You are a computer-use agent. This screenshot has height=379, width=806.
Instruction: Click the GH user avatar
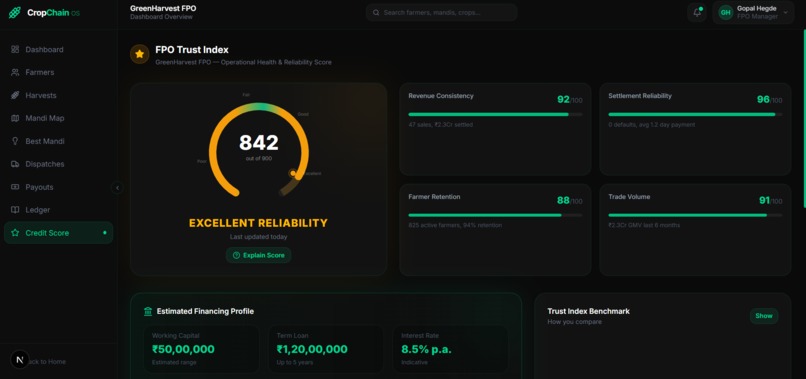coord(725,12)
